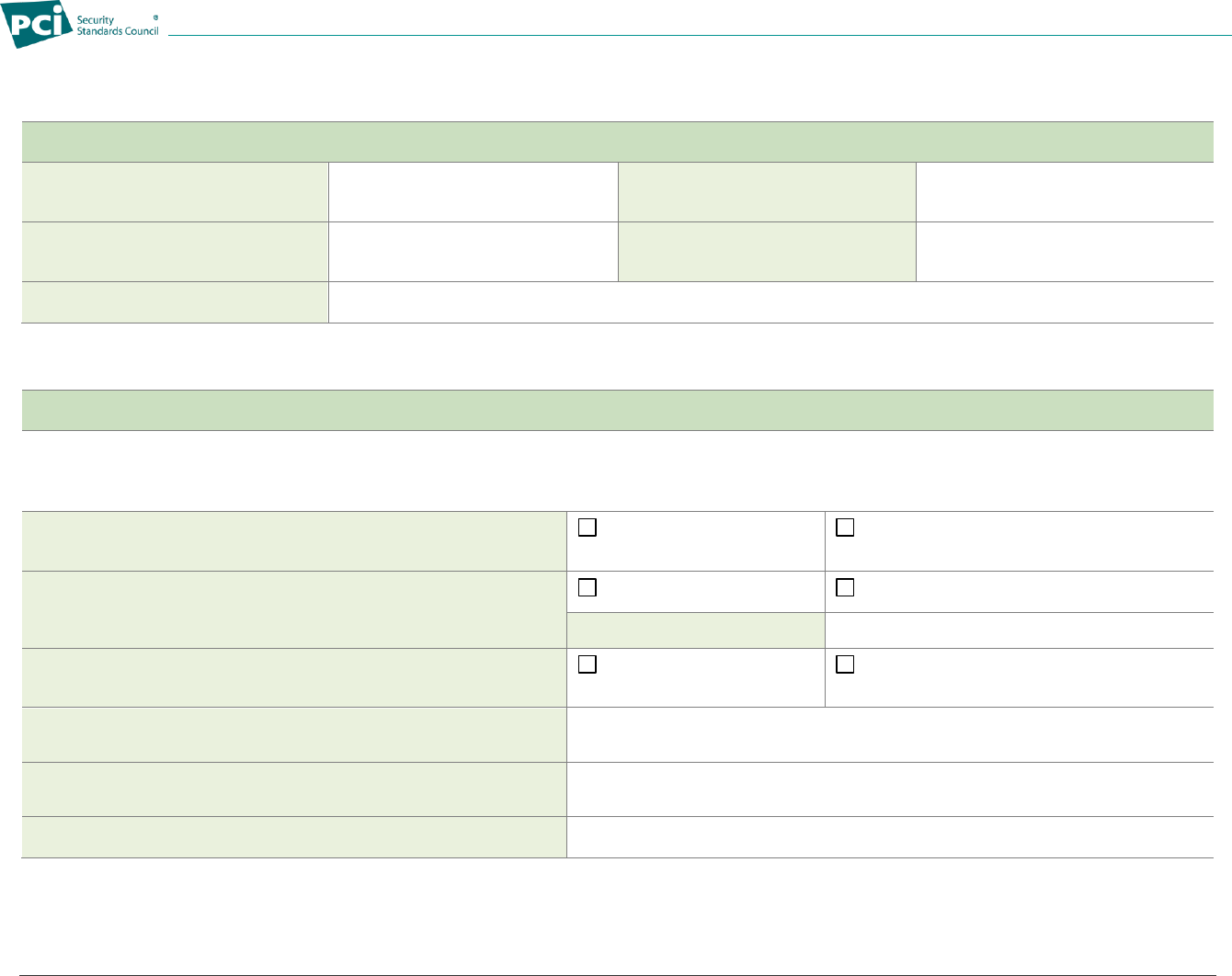This screenshot has width=1232, height=976.
Task: Select the bottom wide white field in lower table
Action: click(889, 837)
